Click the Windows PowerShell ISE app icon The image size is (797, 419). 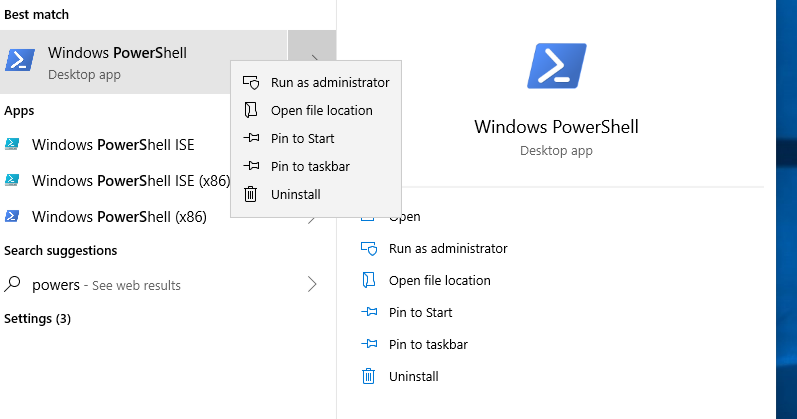point(12,145)
